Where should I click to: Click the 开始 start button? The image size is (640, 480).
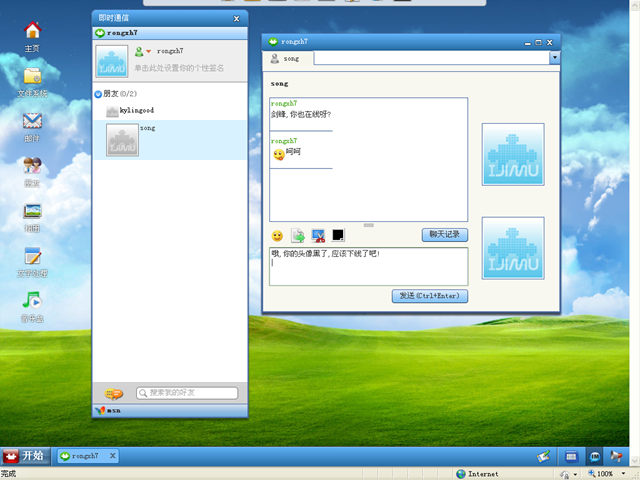click(x=26, y=456)
